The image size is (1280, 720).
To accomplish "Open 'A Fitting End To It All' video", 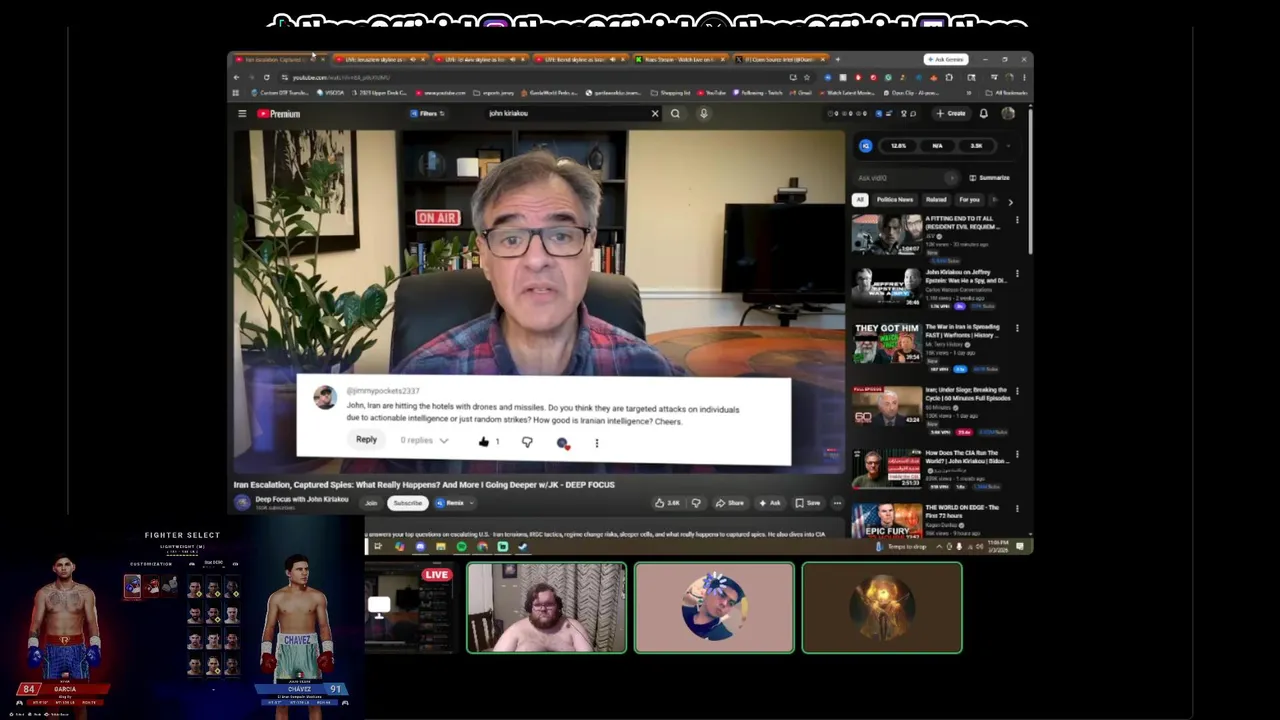I will point(887,235).
